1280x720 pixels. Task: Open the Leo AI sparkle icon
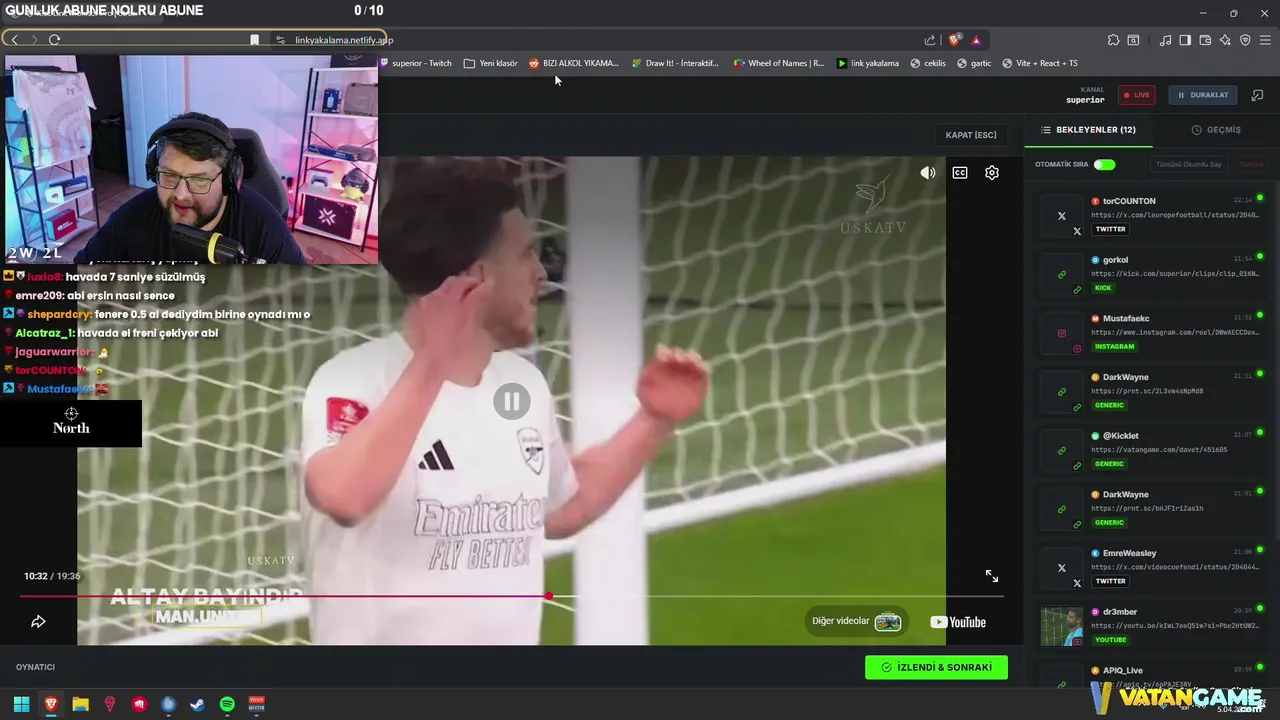tap(1225, 40)
